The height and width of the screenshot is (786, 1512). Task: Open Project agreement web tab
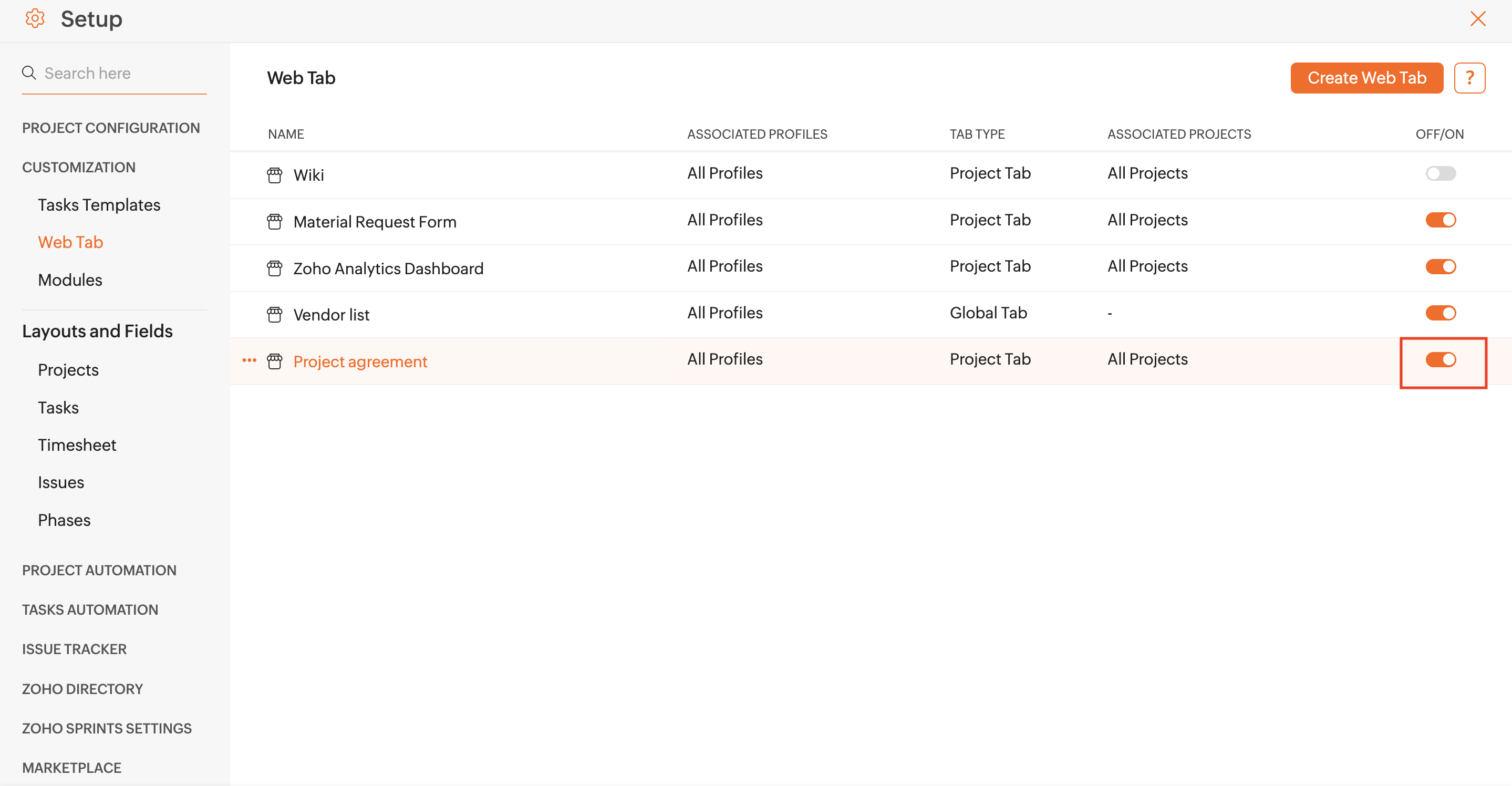(x=360, y=361)
